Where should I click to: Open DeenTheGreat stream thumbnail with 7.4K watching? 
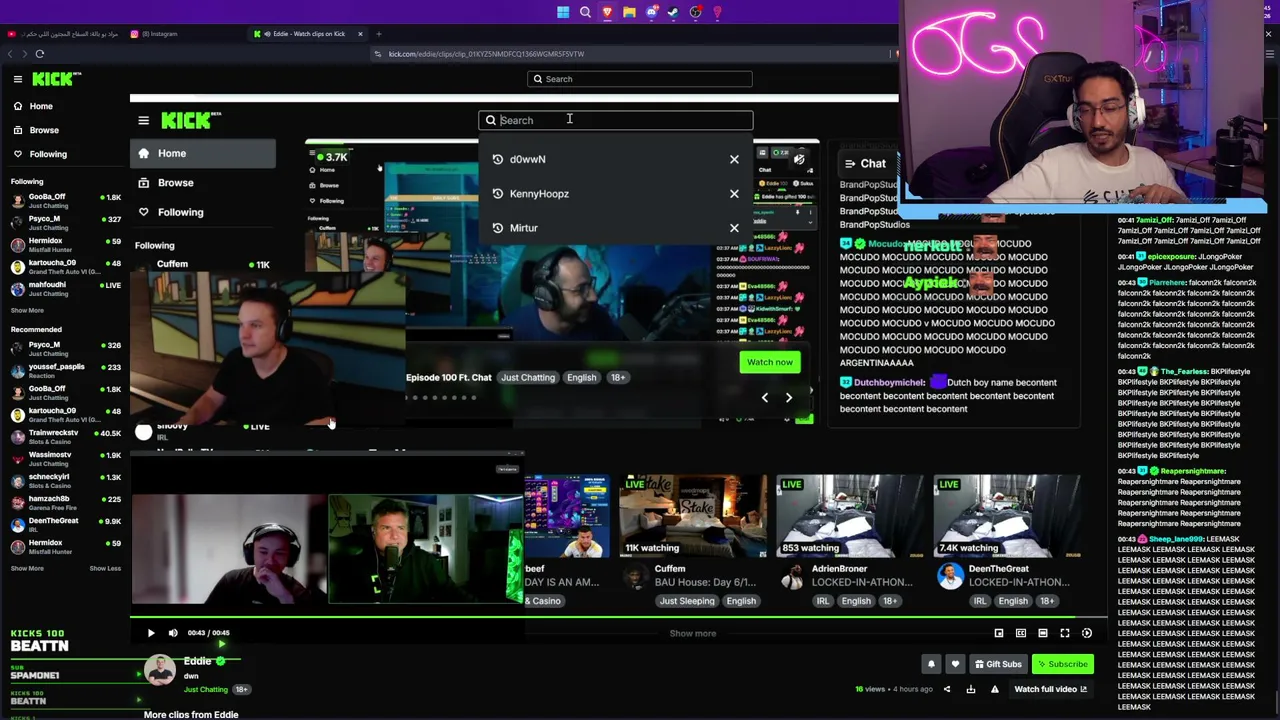coord(1007,516)
